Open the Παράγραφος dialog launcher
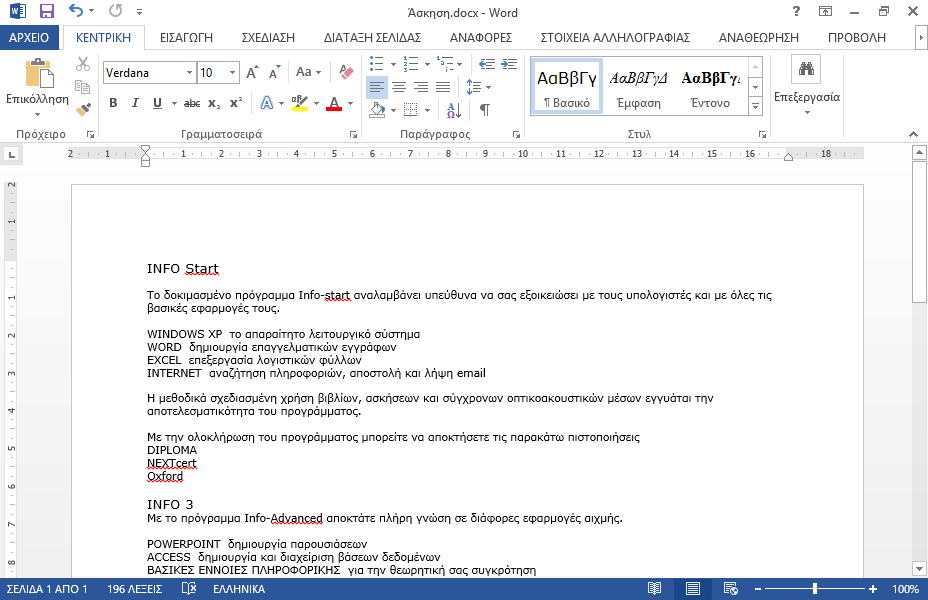This screenshot has width=928, height=600. click(x=516, y=135)
